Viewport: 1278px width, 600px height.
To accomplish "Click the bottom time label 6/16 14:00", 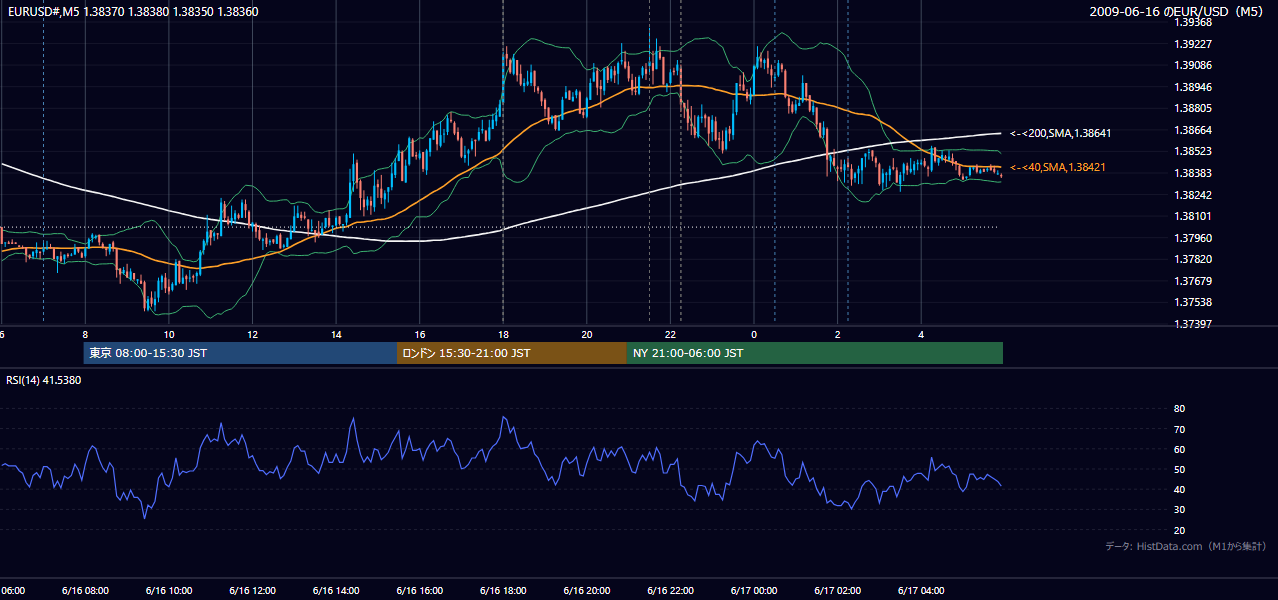I will pyautogui.click(x=336, y=591).
